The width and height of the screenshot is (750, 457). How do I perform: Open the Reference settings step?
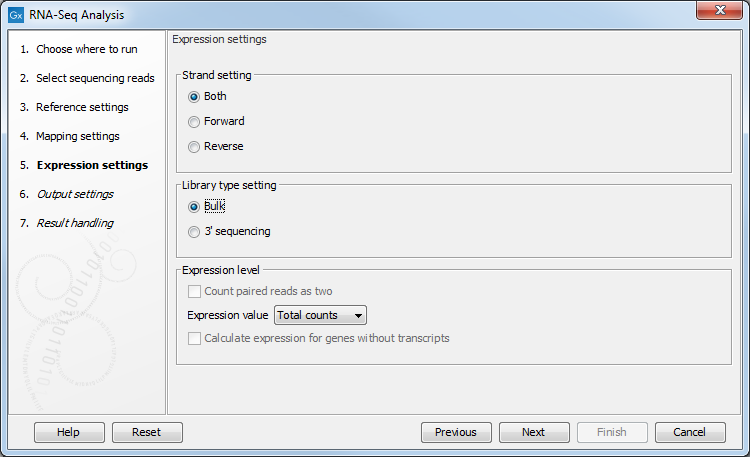coord(82,107)
